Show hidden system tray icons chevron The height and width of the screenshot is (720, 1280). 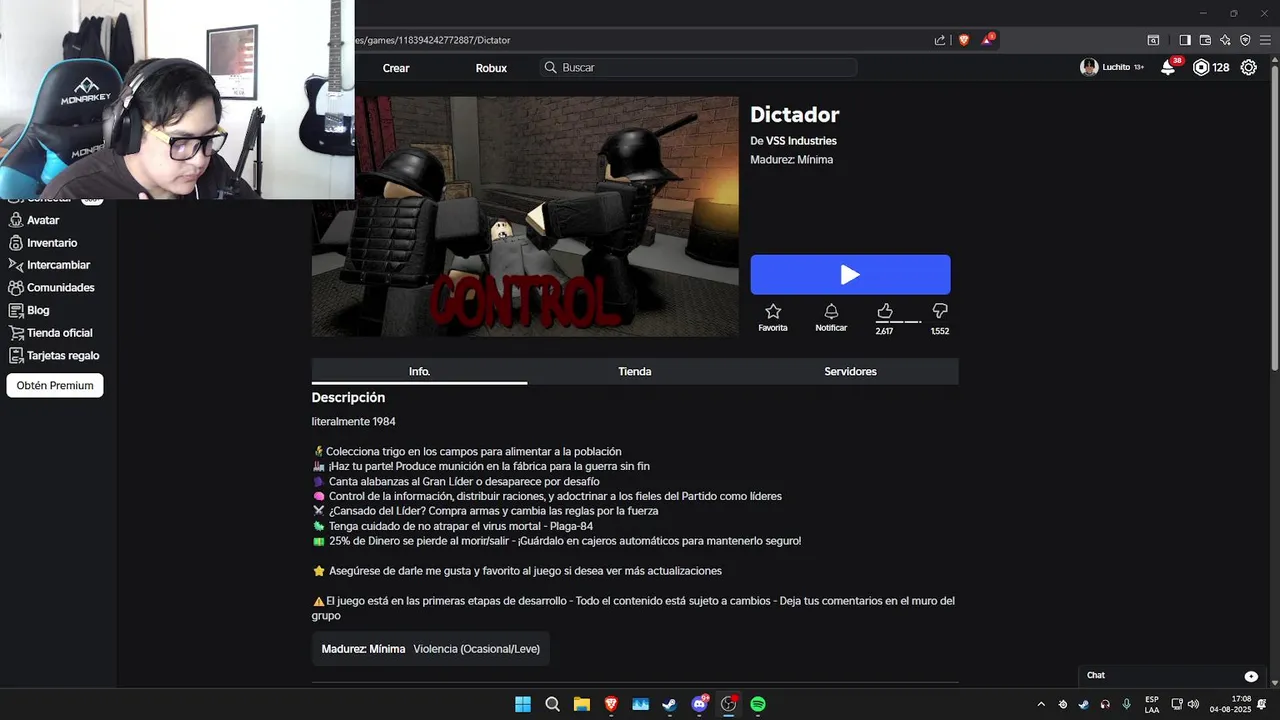click(1041, 704)
